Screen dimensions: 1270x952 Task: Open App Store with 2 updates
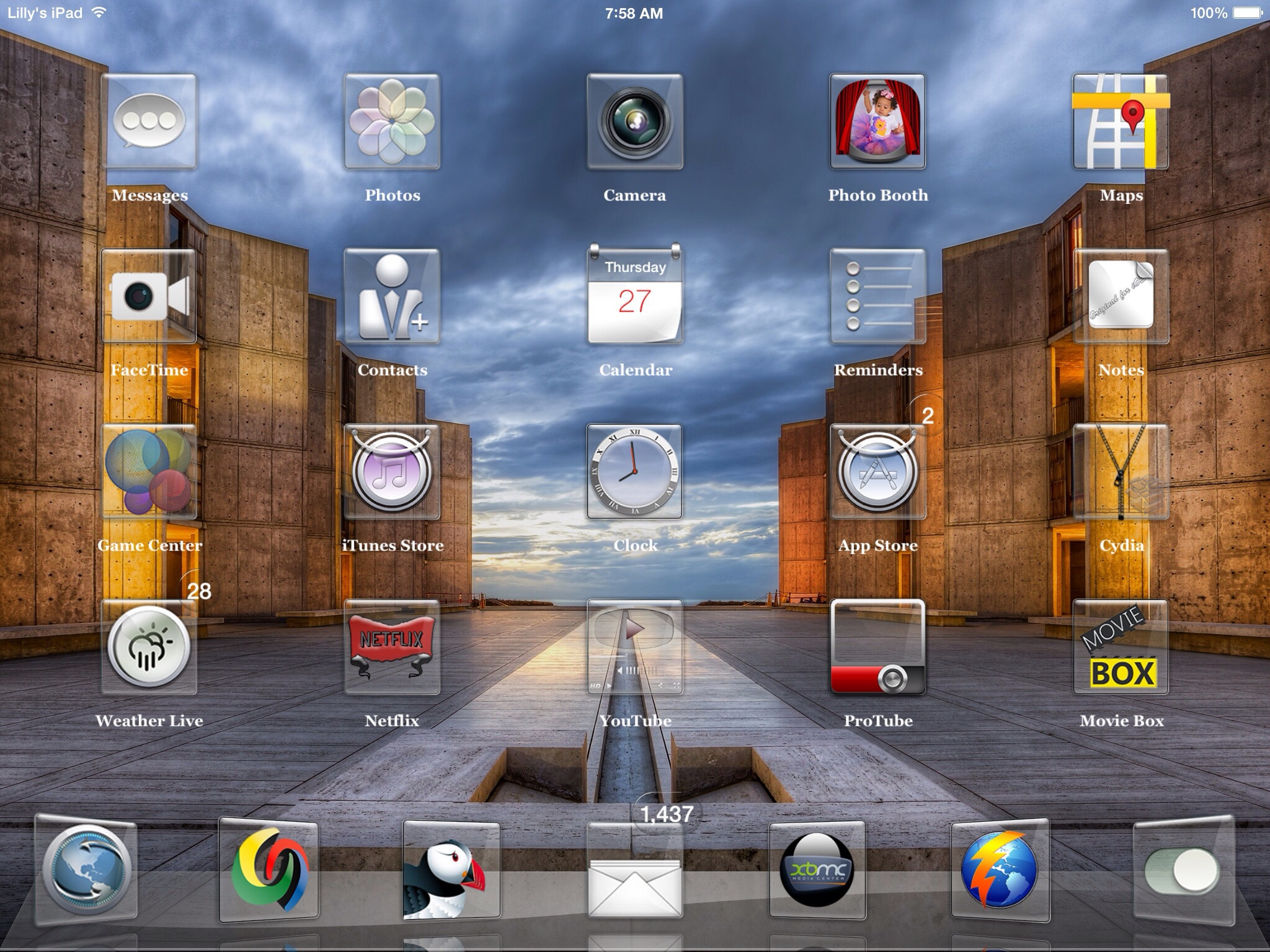877,472
